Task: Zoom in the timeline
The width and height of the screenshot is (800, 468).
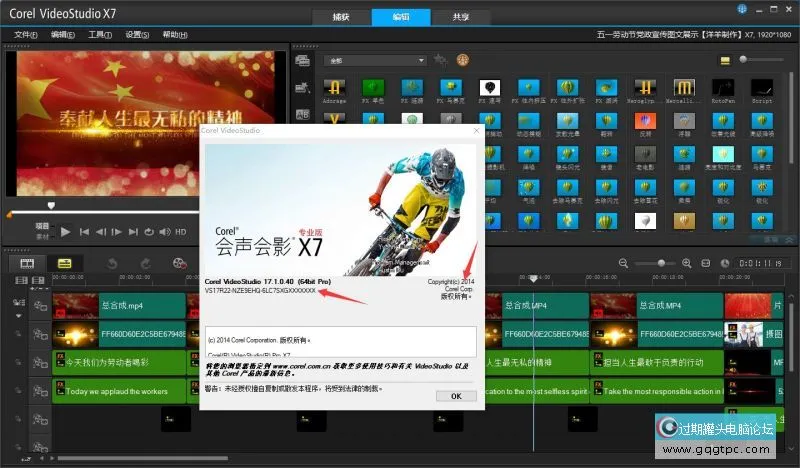Action: tap(687, 263)
